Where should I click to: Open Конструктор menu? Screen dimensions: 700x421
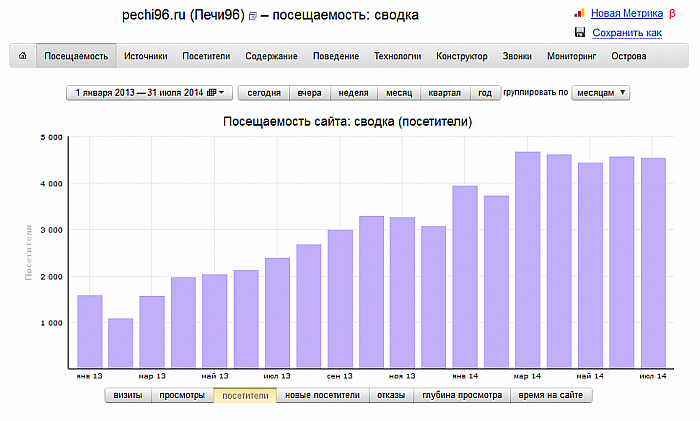pyautogui.click(x=462, y=56)
